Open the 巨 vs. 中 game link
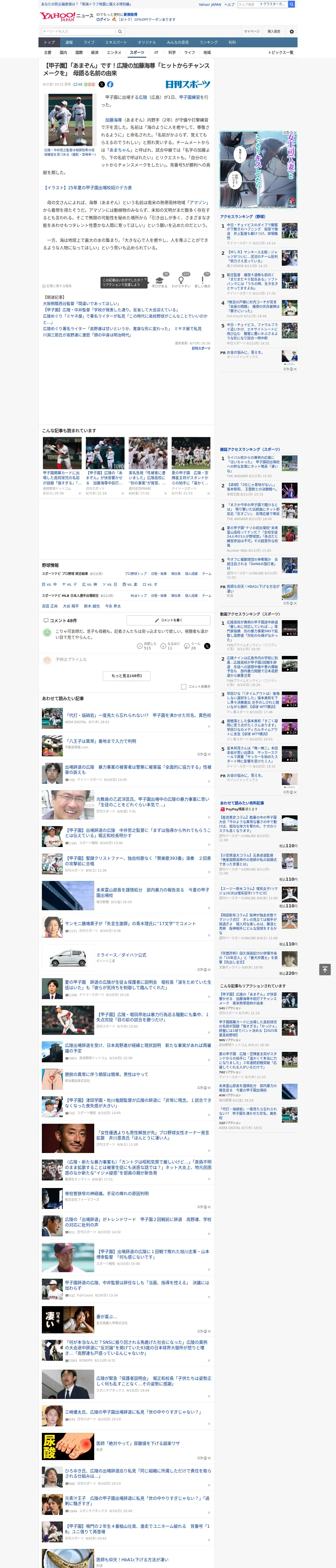 pos(49,584)
